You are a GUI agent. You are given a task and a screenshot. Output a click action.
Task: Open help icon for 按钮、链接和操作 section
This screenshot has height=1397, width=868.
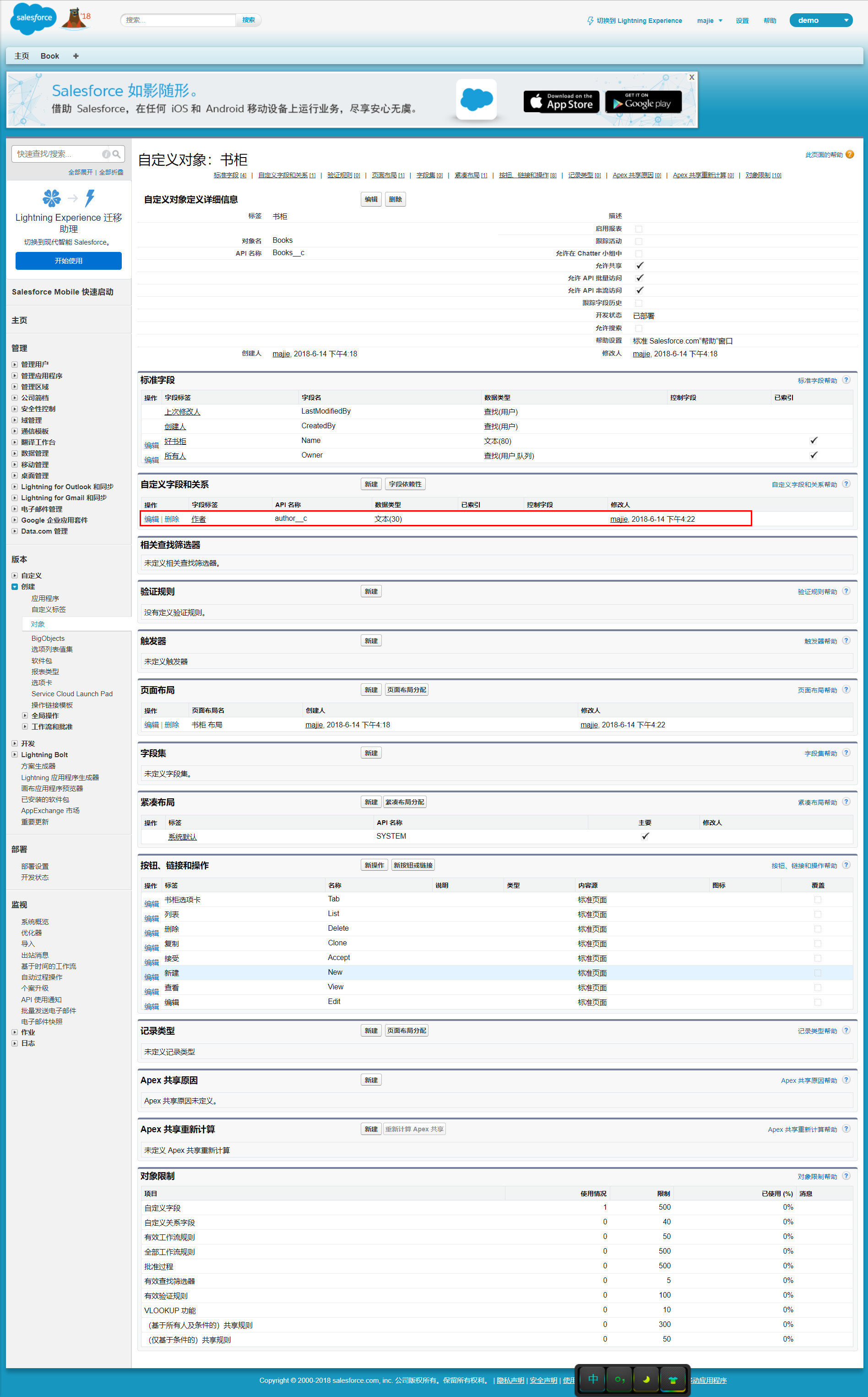[x=846, y=865]
